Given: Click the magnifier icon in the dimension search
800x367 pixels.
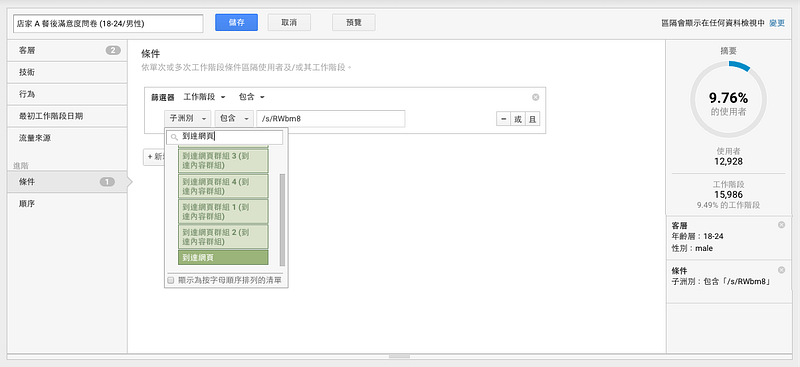Looking at the screenshot, I should 174,137.
